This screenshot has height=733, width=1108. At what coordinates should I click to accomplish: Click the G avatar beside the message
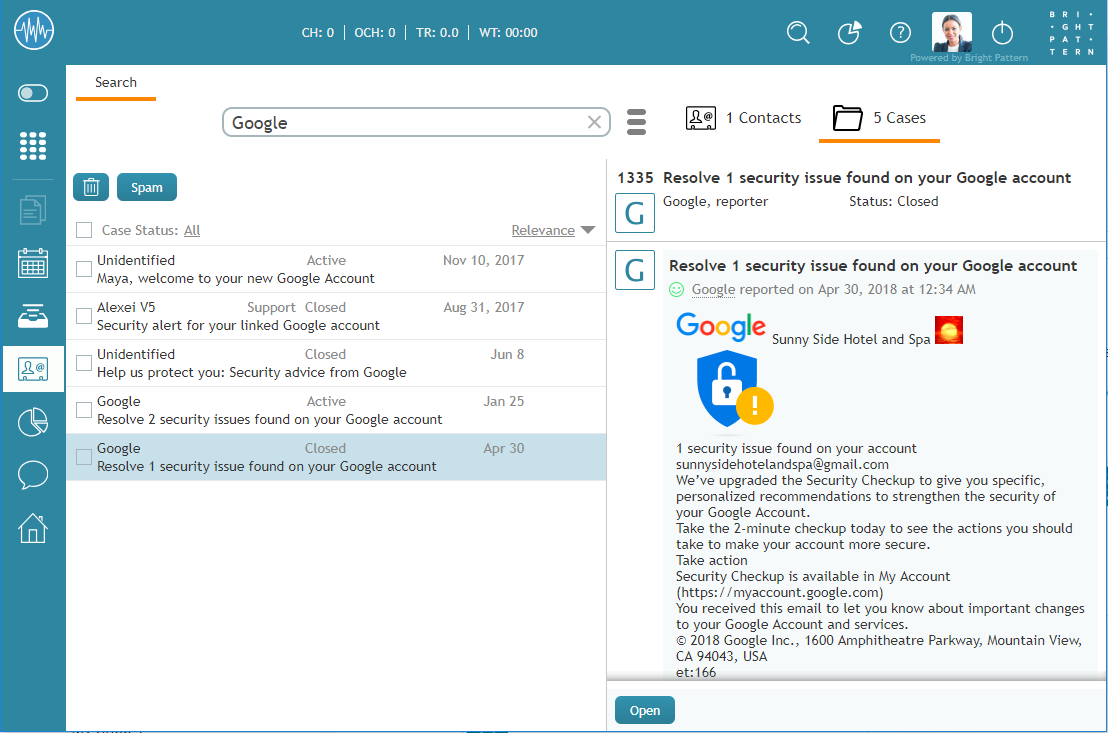tap(635, 270)
